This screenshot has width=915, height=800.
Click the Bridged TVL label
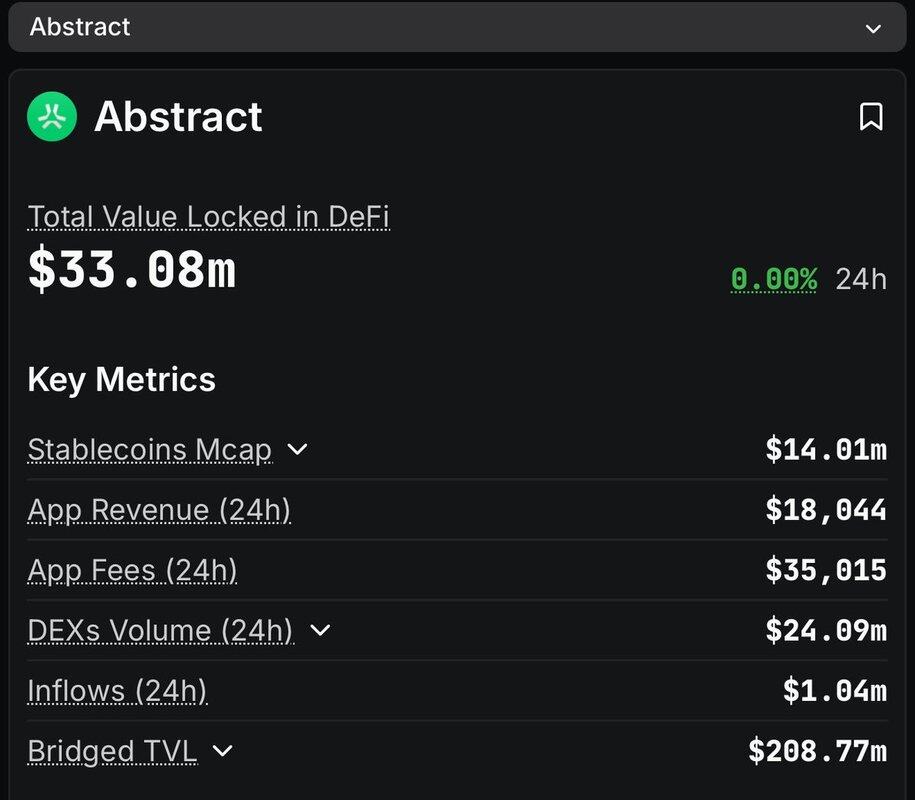coord(112,750)
